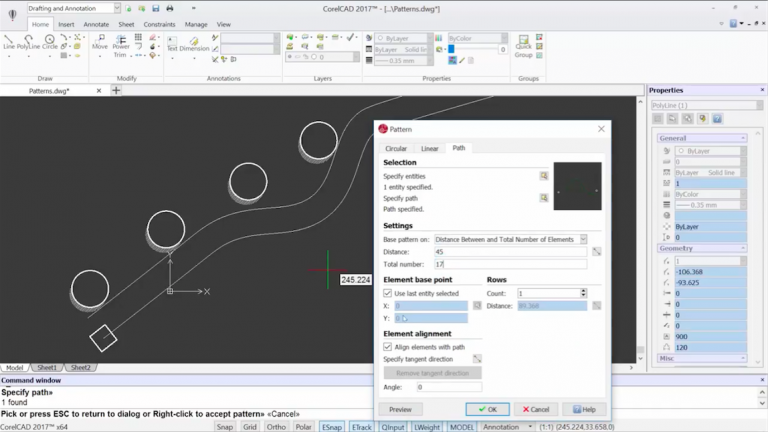Toggle Ortho mode in status bar
This screenshot has width=768, height=432.
(x=276, y=427)
